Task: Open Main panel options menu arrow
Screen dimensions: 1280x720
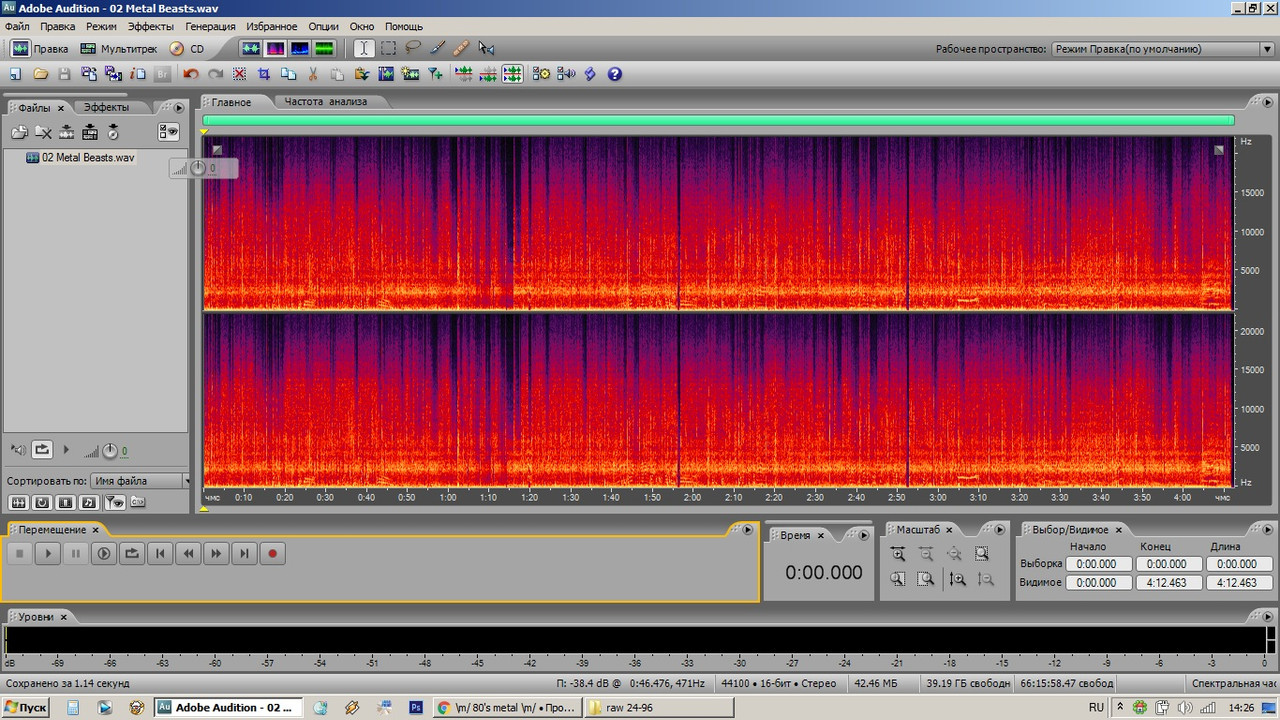Action: (x=1266, y=102)
